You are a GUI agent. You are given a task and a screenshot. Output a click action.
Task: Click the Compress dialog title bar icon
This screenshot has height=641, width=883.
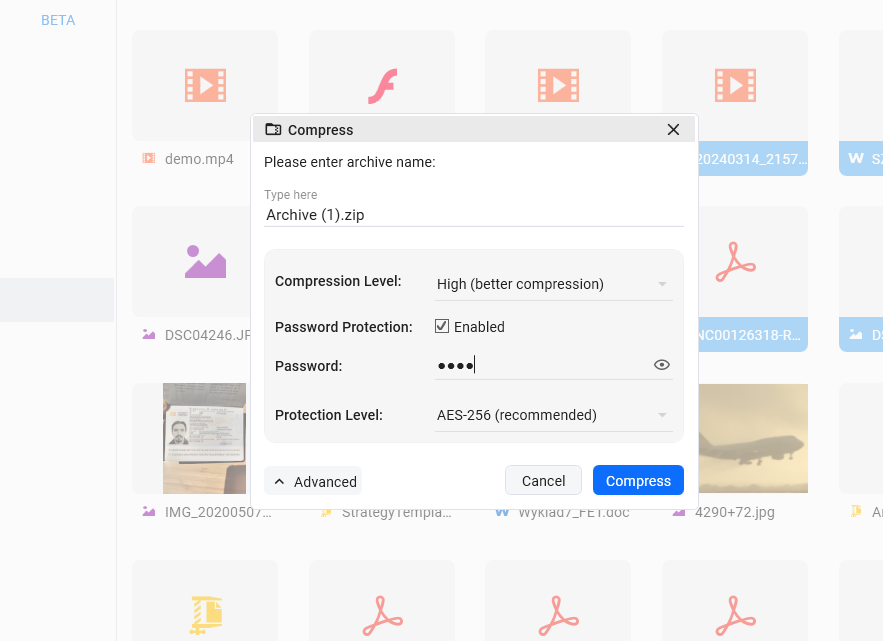pos(273,130)
